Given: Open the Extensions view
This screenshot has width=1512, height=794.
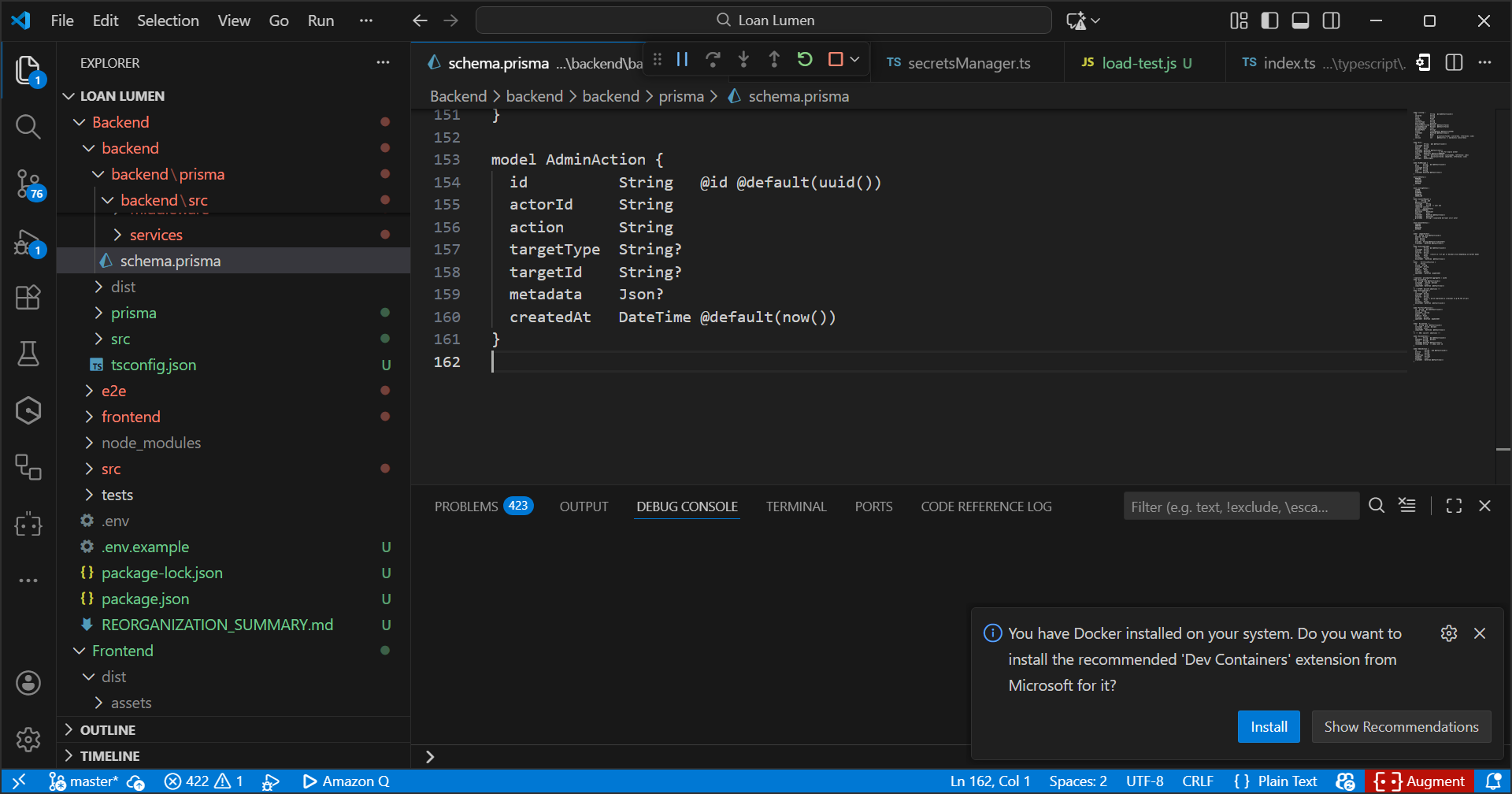Looking at the screenshot, I should pos(28,297).
